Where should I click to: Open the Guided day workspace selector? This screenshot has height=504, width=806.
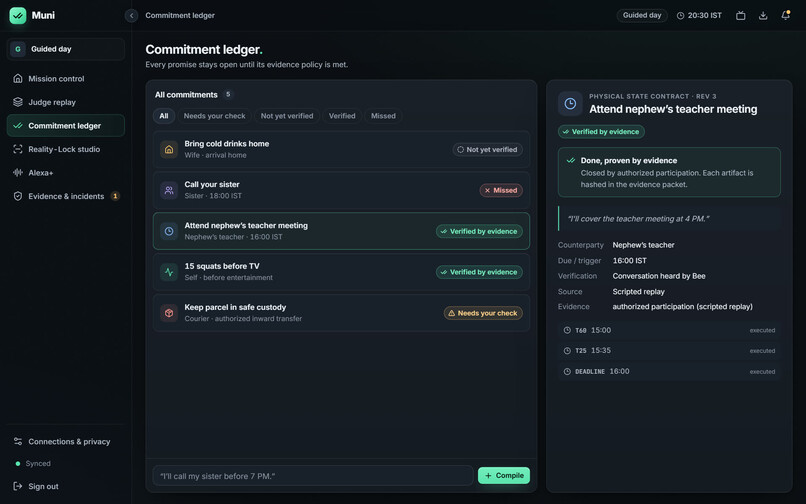pos(66,49)
